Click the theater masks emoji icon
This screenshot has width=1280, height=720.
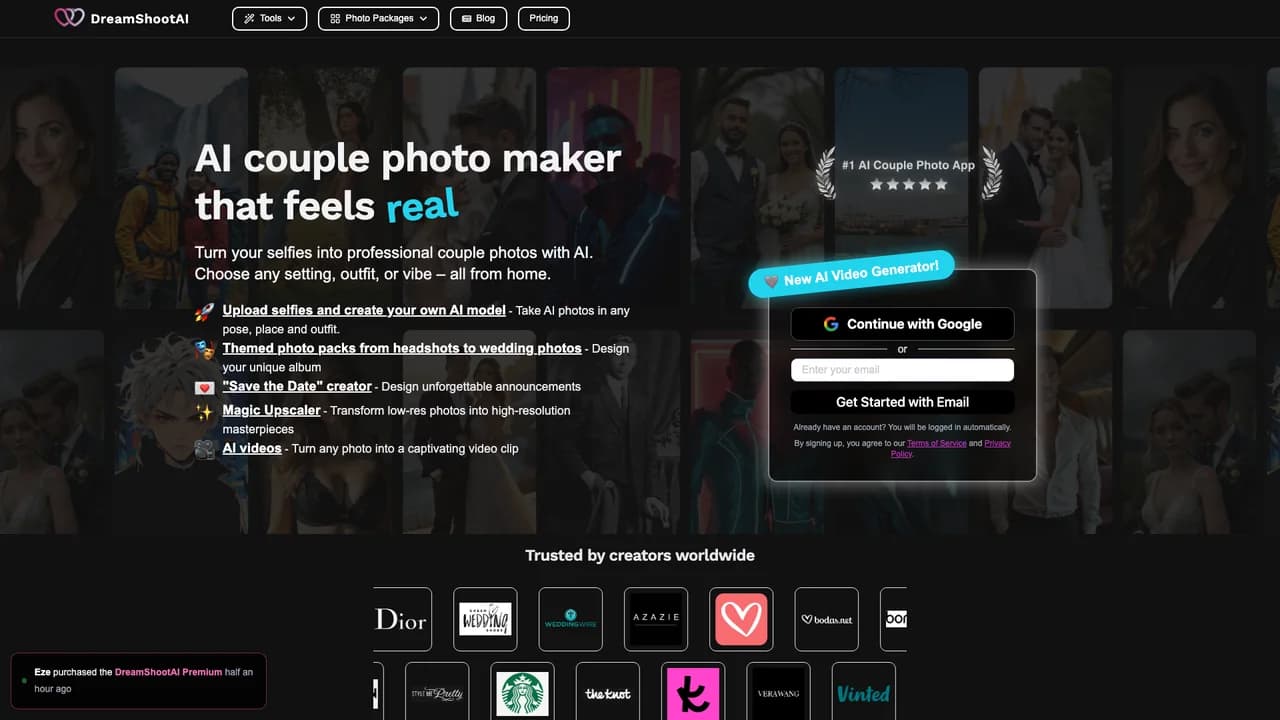coord(204,349)
